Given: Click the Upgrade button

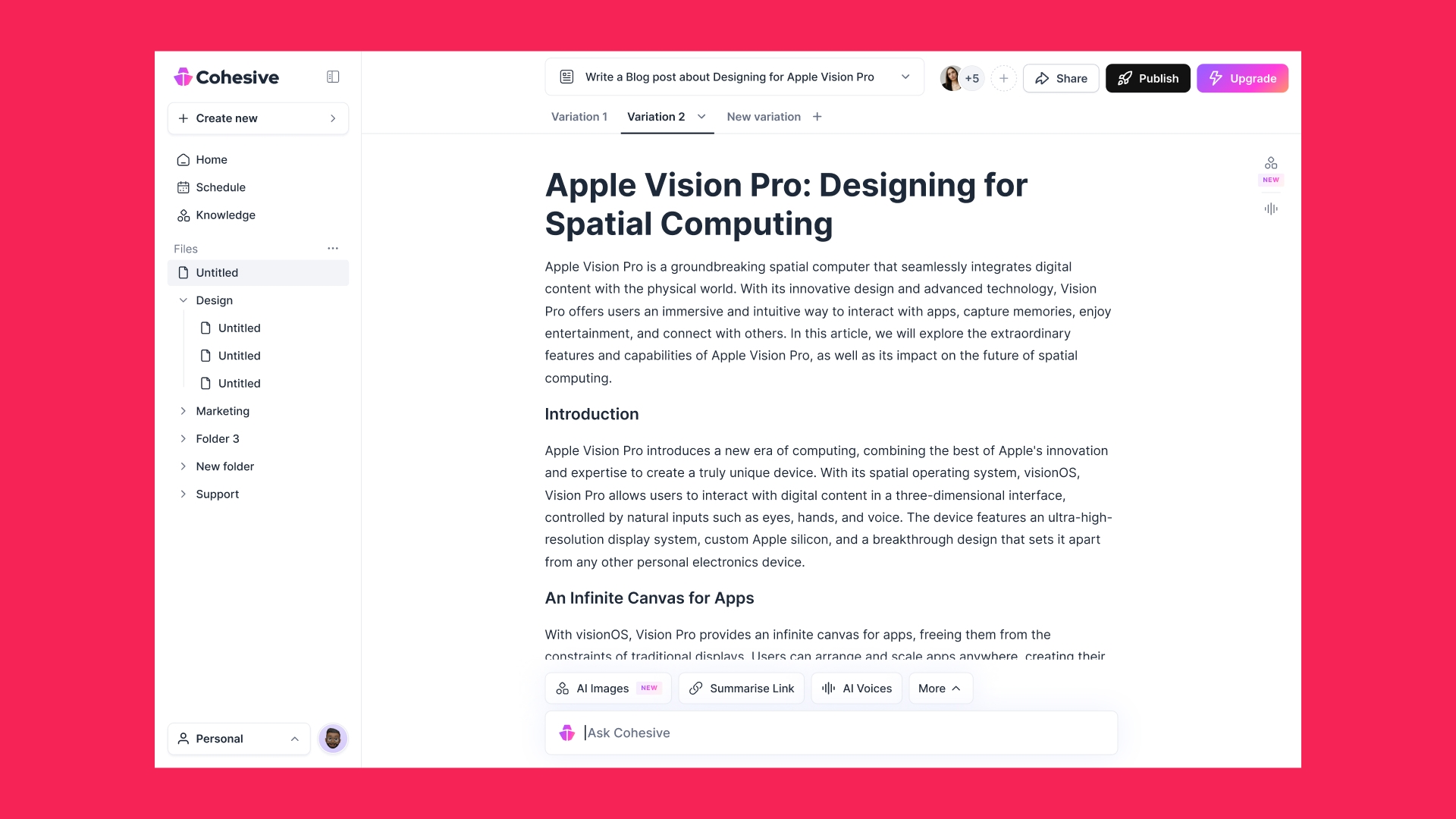Looking at the screenshot, I should tap(1243, 78).
